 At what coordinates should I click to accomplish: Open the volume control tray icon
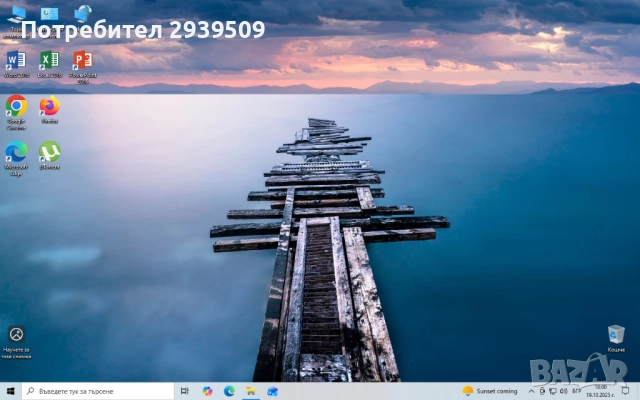tap(564, 391)
